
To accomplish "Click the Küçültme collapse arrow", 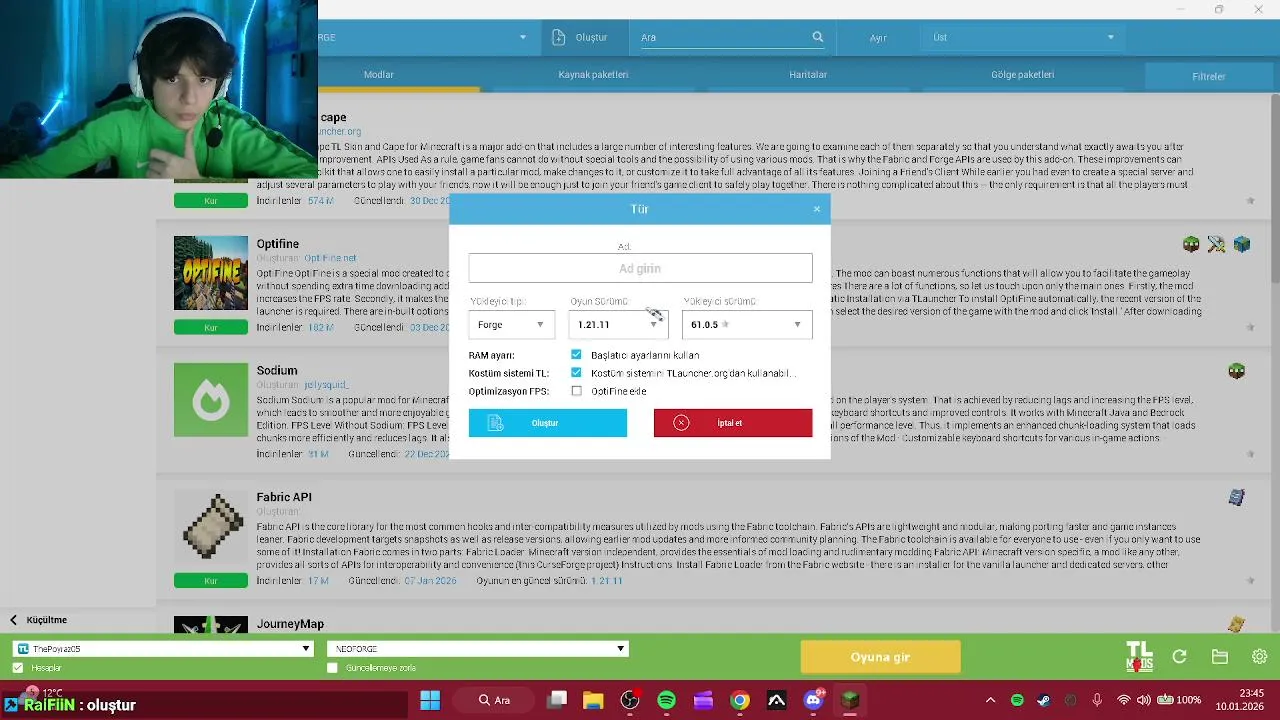I will (13, 620).
